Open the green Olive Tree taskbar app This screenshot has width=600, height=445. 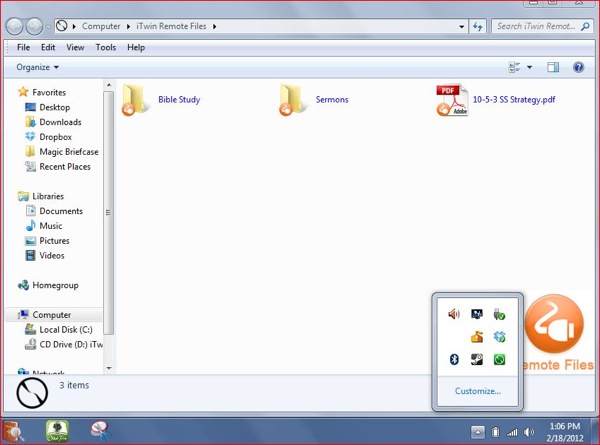[x=57, y=431]
